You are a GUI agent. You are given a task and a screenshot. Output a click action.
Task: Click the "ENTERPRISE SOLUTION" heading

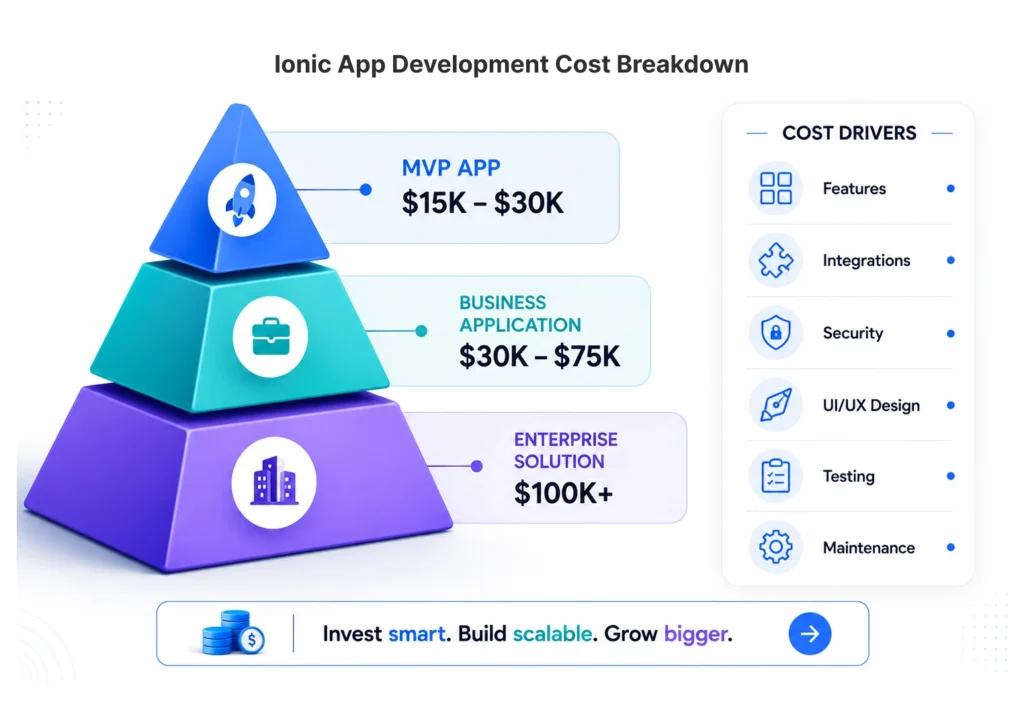(x=566, y=450)
